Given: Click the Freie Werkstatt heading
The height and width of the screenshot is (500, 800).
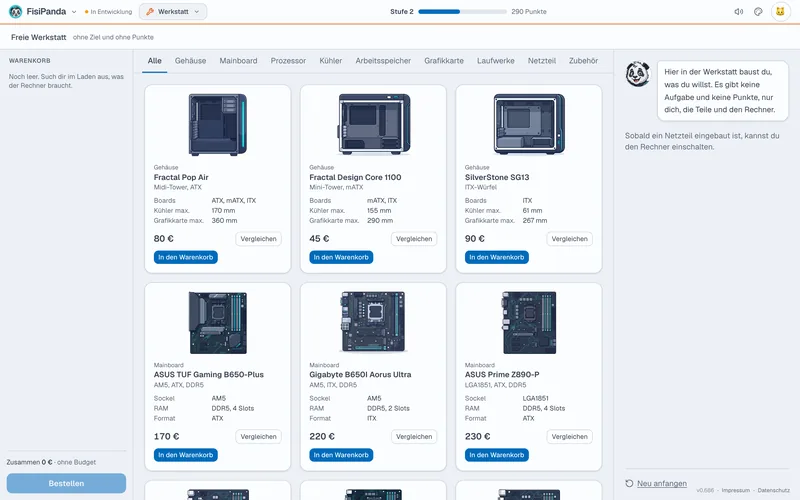Looking at the screenshot, I should tap(39, 37).
